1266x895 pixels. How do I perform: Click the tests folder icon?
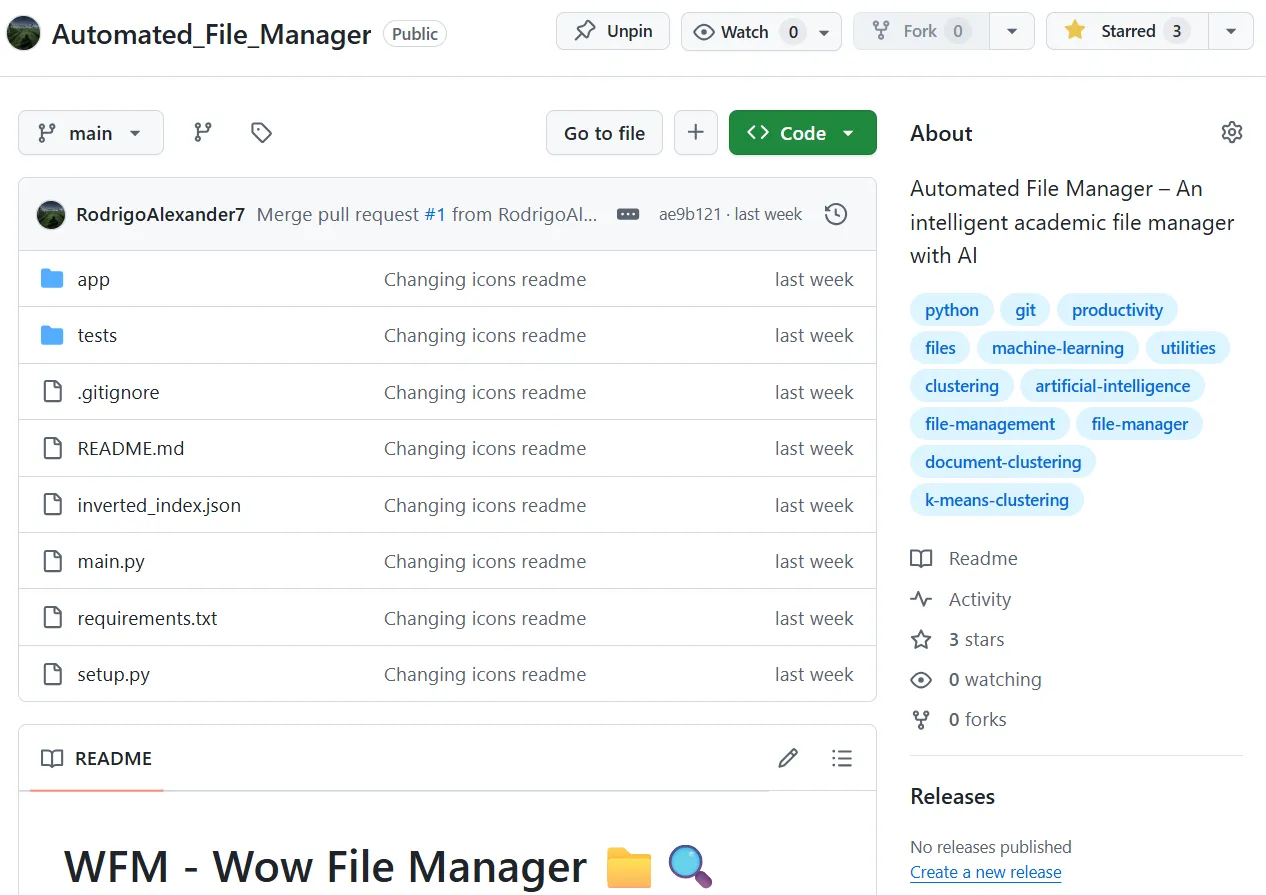[x=52, y=335]
